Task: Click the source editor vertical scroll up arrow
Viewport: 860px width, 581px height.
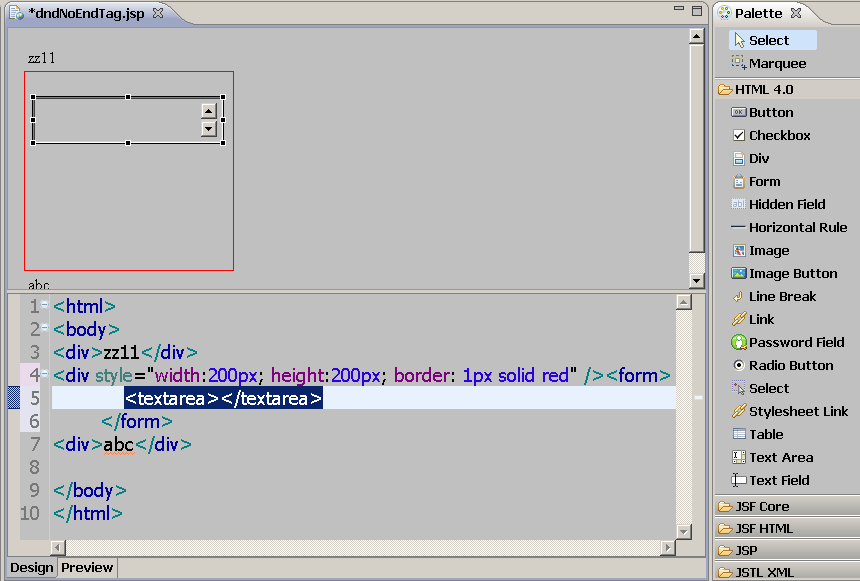Action: tap(683, 302)
